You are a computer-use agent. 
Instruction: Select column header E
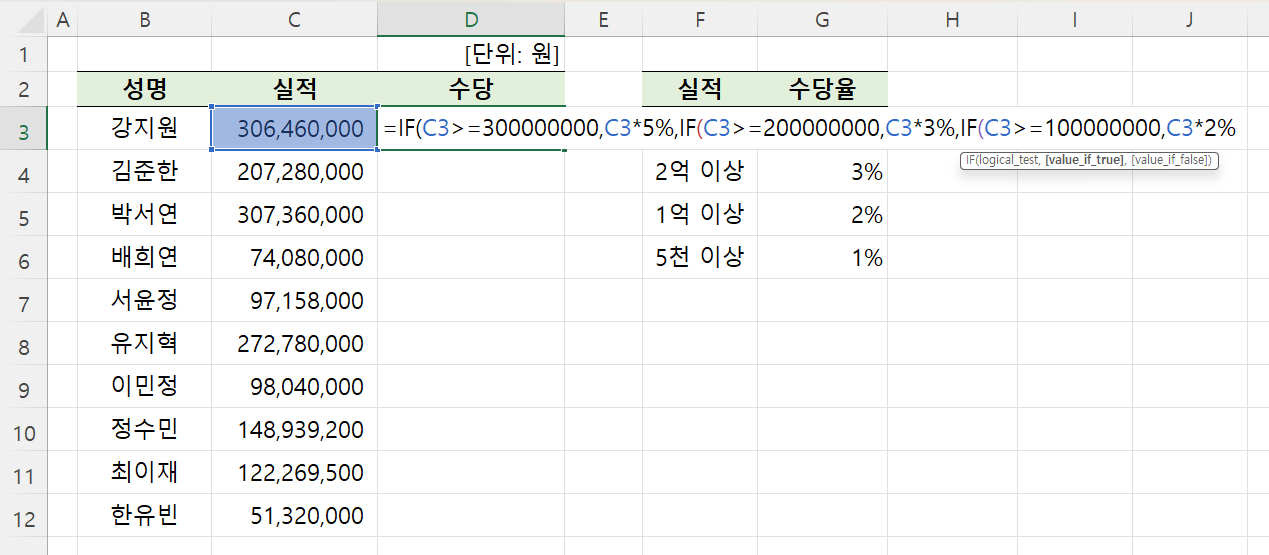(603, 20)
